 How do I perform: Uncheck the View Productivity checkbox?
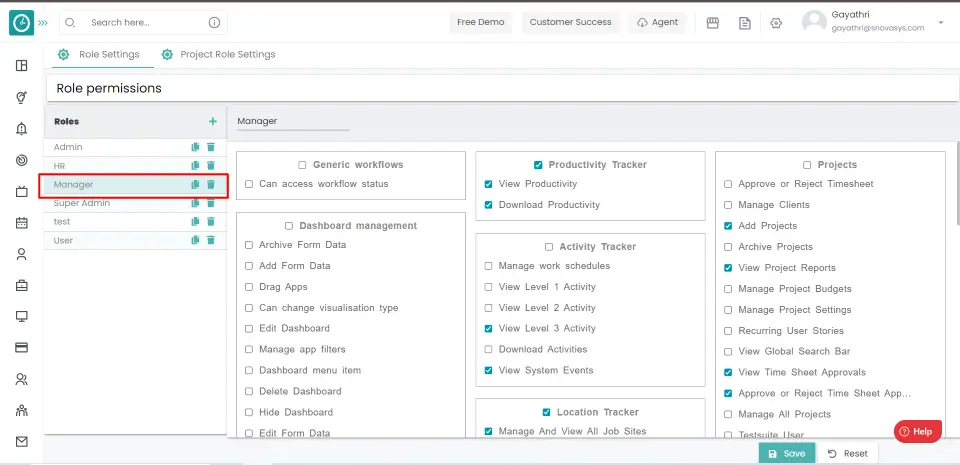(x=488, y=184)
